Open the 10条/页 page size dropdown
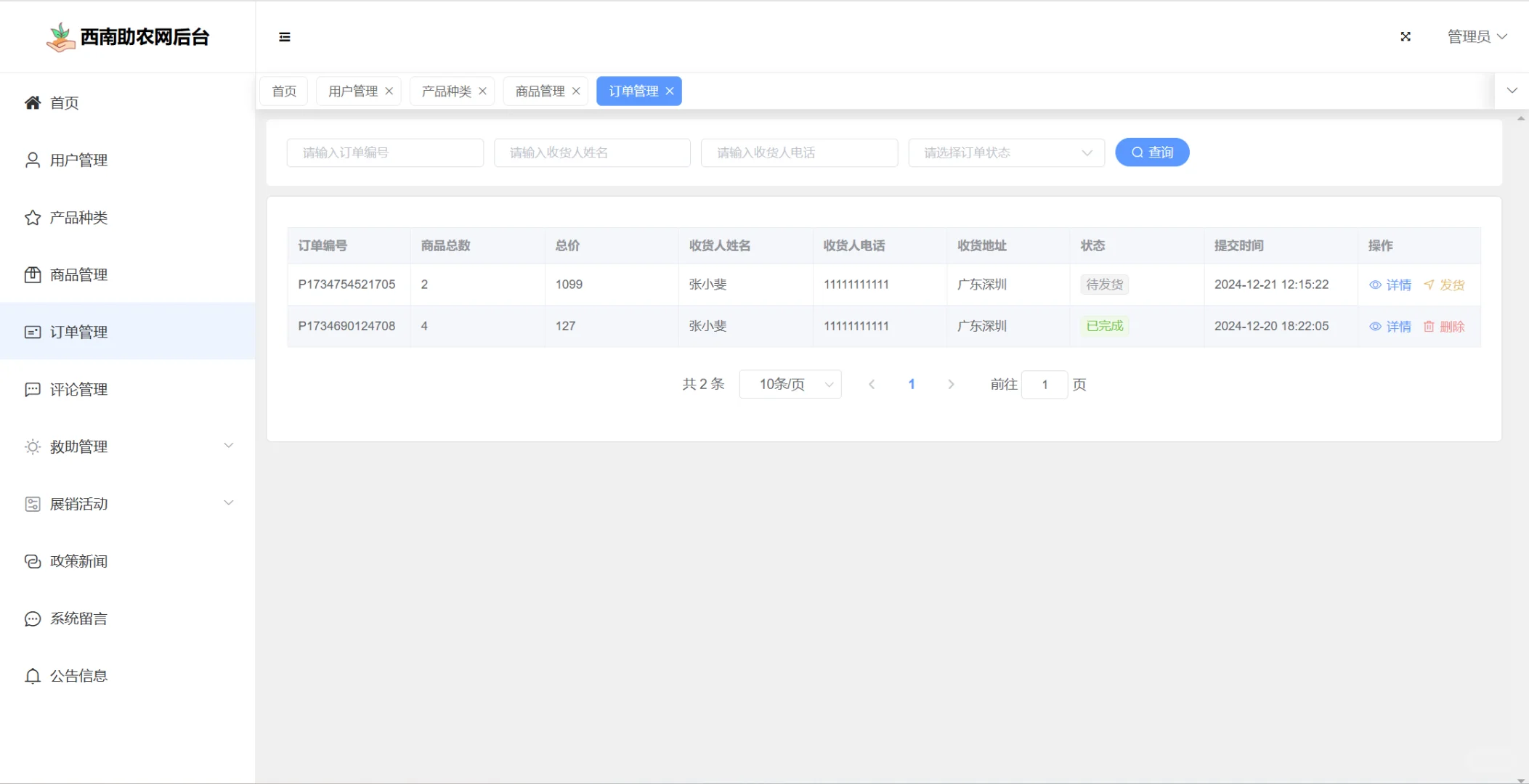This screenshot has width=1529, height=784. point(790,384)
